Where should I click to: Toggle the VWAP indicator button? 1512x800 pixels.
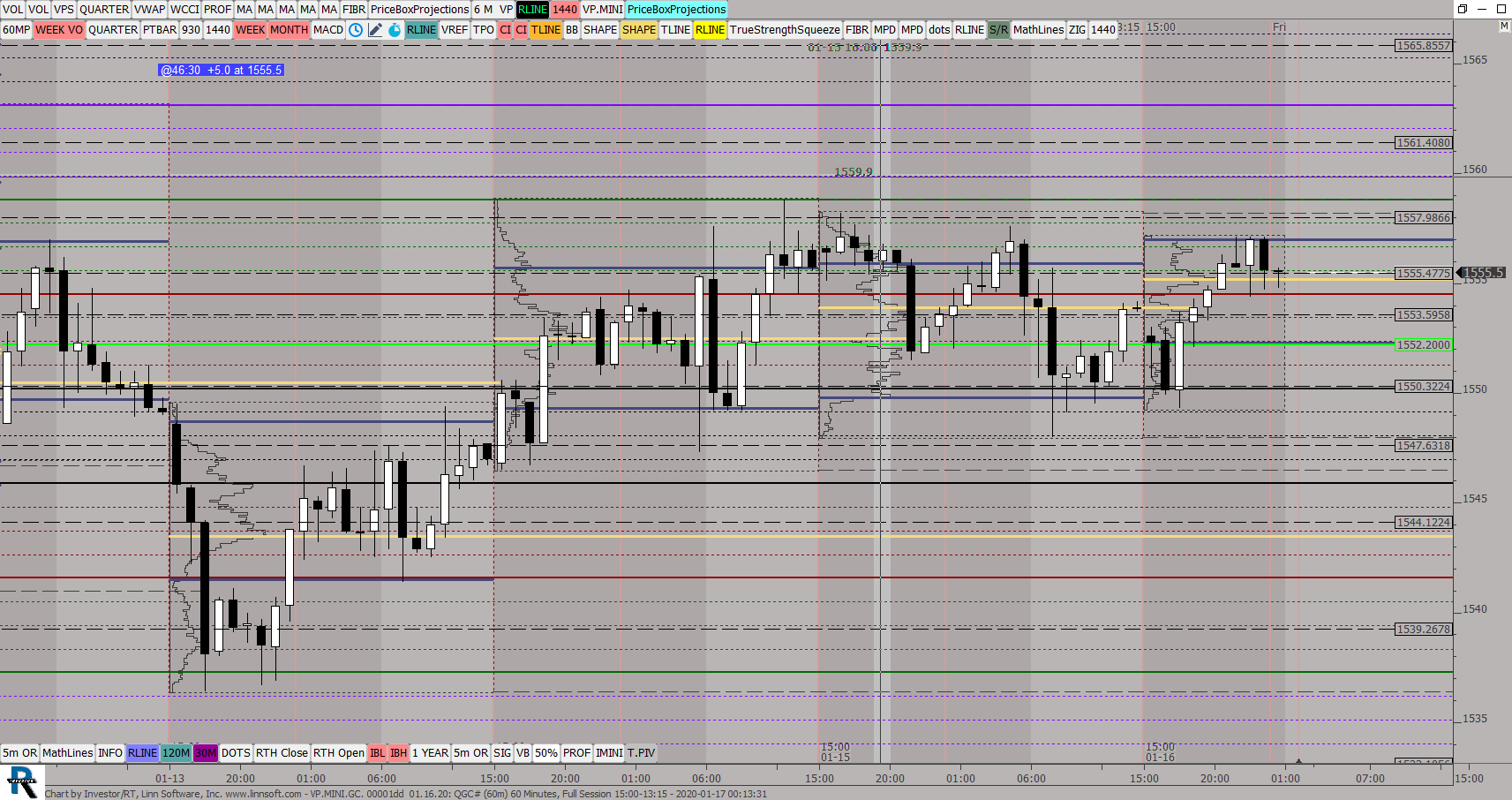(x=150, y=10)
